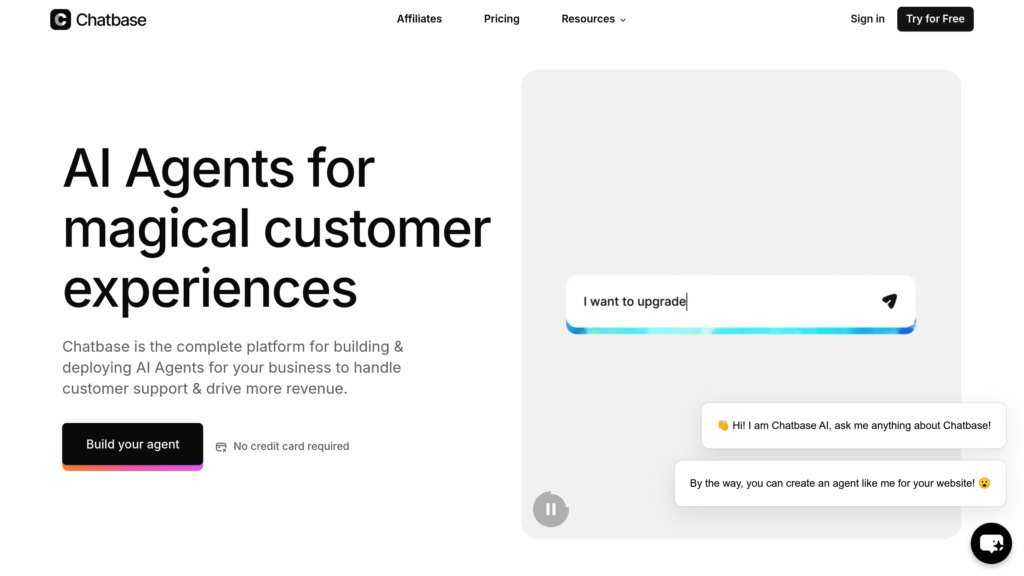Click the Build your agent button
Screen dimensions: 1024x576
pyautogui.click(x=132, y=445)
